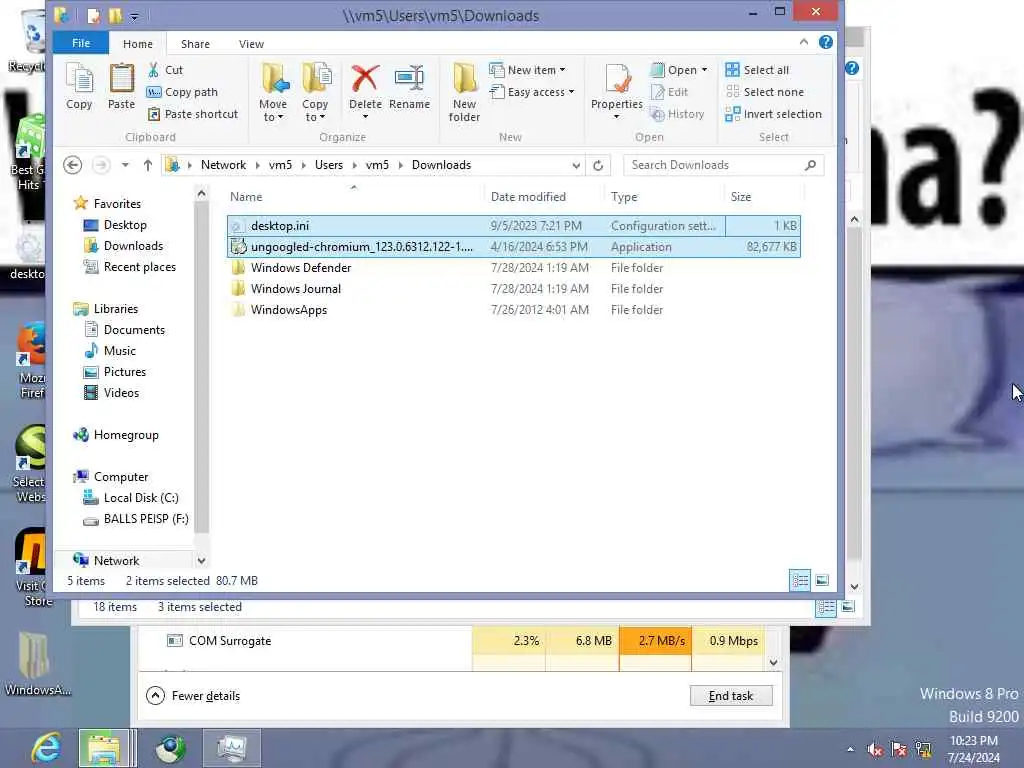This screenshot has width=1024, height=768.
Task: Expand the Open button dropdown arrow
Action: (x=704, y=70)
